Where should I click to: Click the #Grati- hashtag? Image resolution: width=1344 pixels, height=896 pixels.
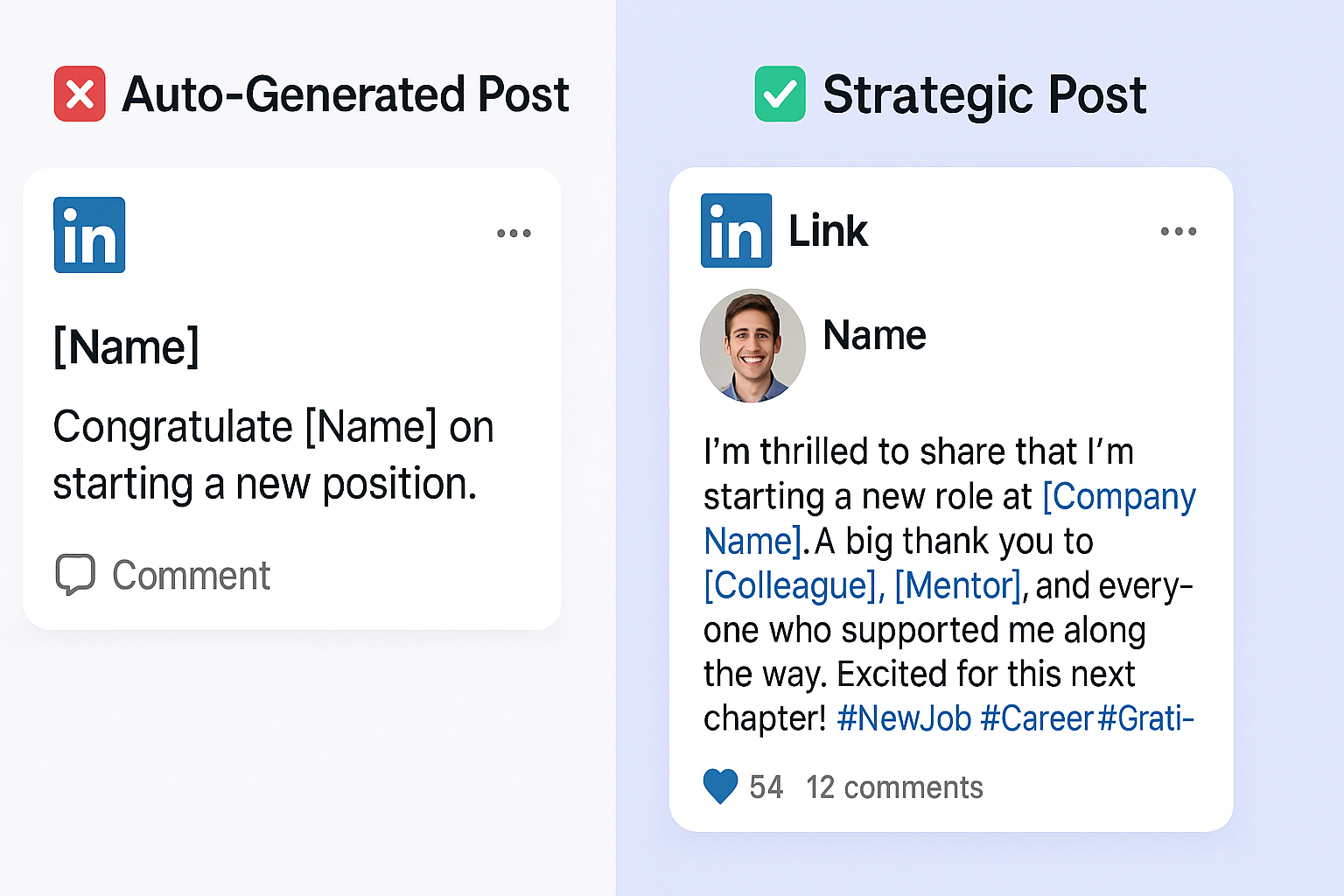click(1145, 718)
